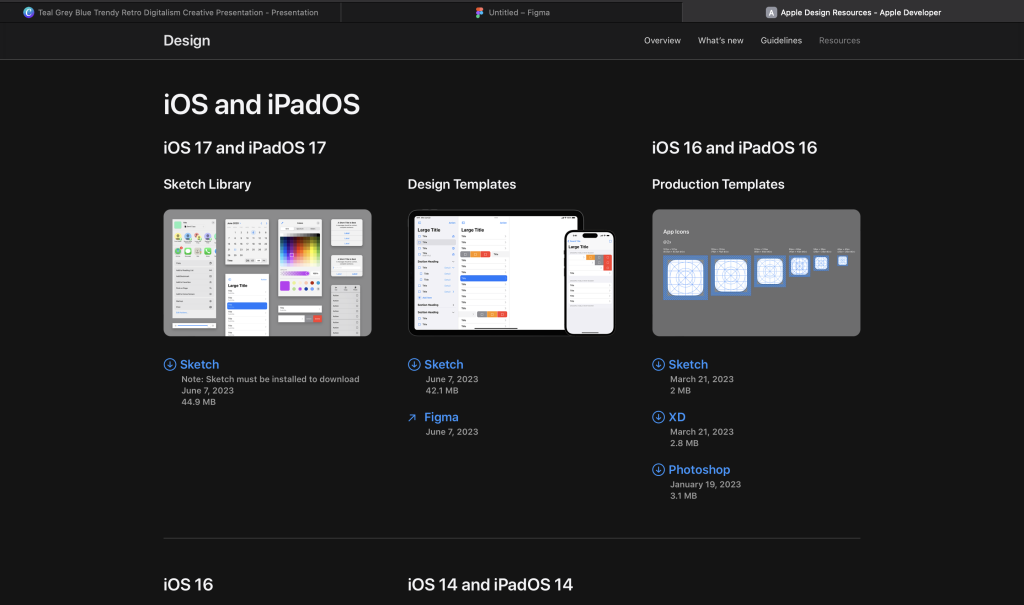Click the Sketch Library subheading
The image size is (1024, 605).
coord(207,184)
